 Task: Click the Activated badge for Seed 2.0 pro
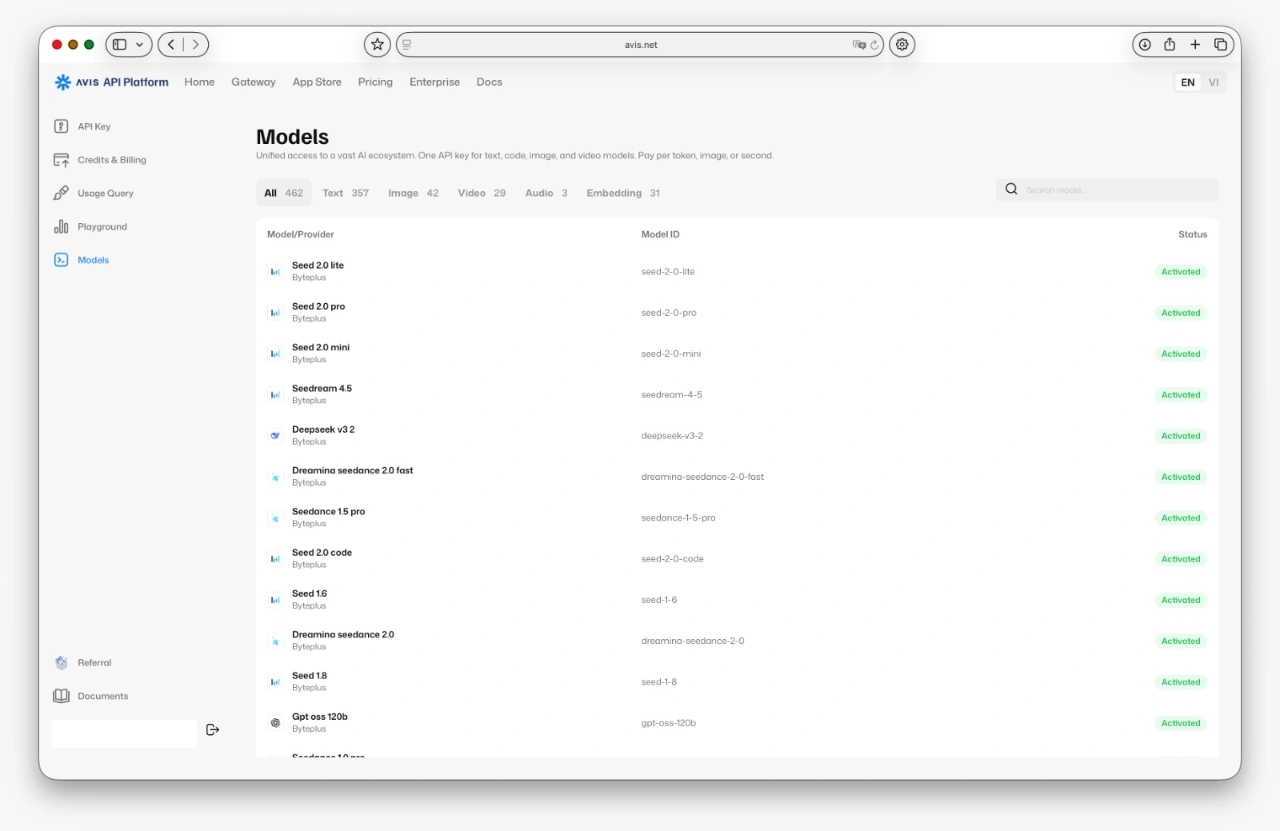[1181, 313]
